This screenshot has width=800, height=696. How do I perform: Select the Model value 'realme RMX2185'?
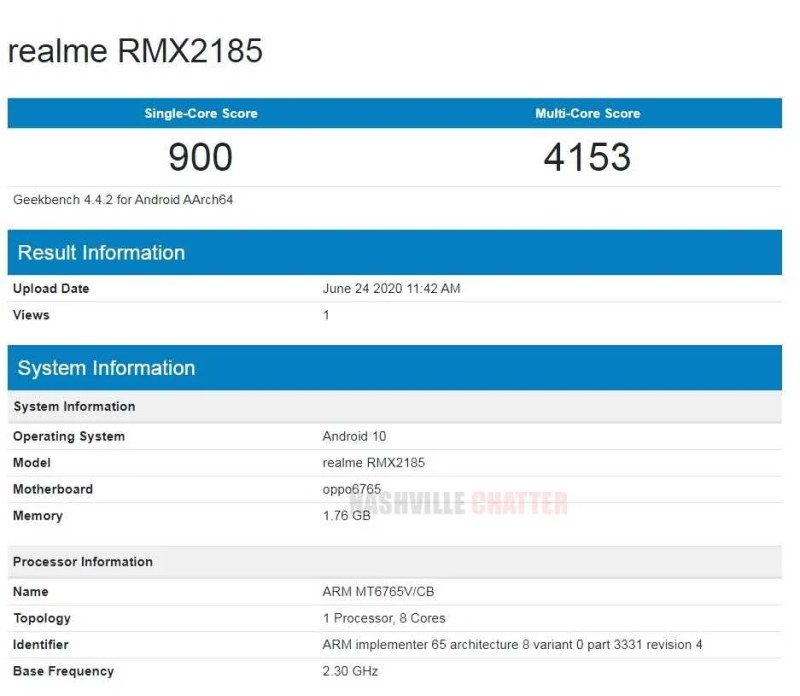[x=373, y=463]
